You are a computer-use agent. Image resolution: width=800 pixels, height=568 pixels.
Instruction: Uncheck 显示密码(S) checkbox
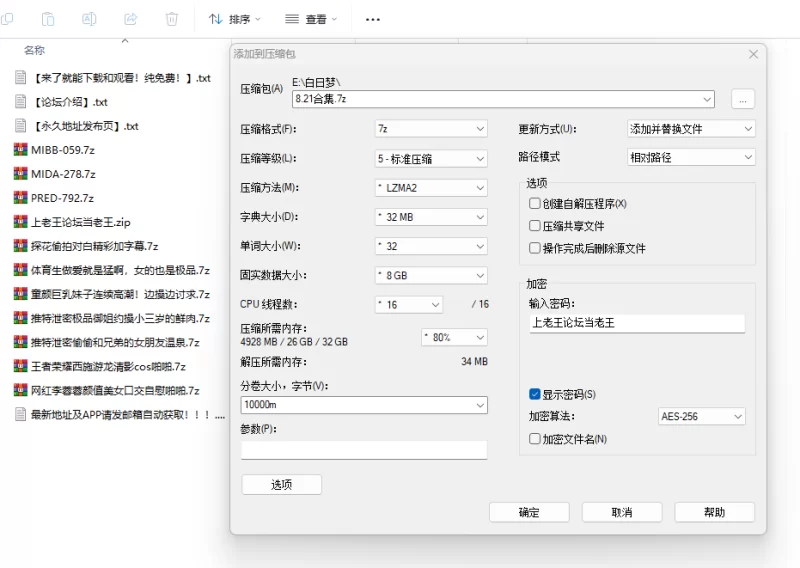[x=535, y=394]
